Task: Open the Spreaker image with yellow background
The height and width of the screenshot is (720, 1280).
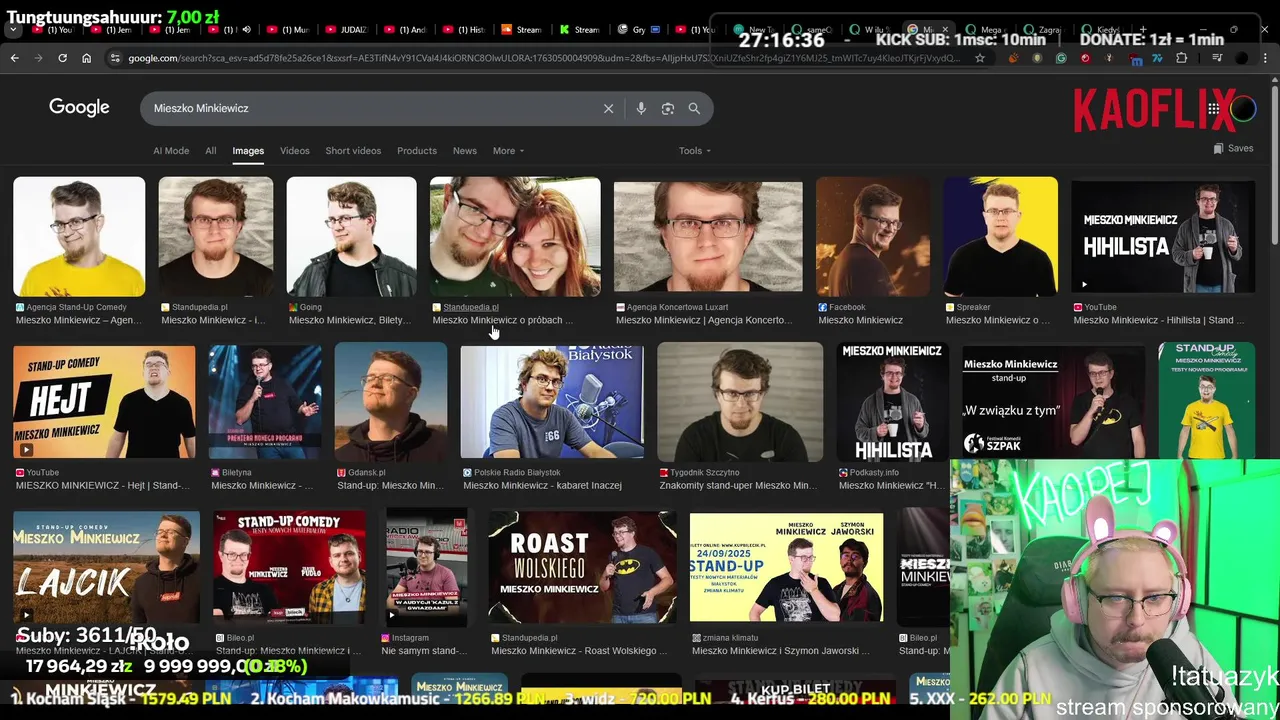Action: [1000, 237]
